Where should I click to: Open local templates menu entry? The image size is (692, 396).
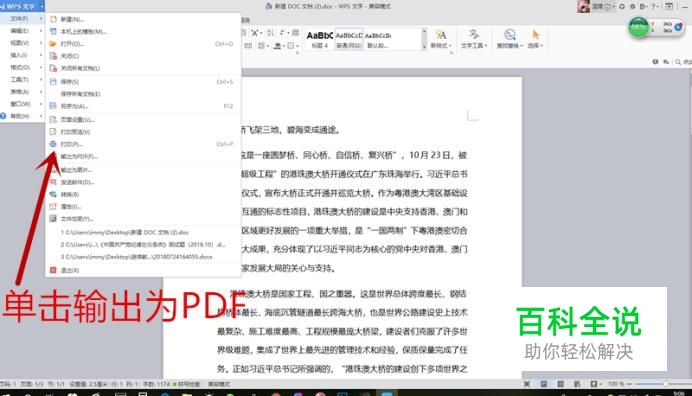(143, 31)
